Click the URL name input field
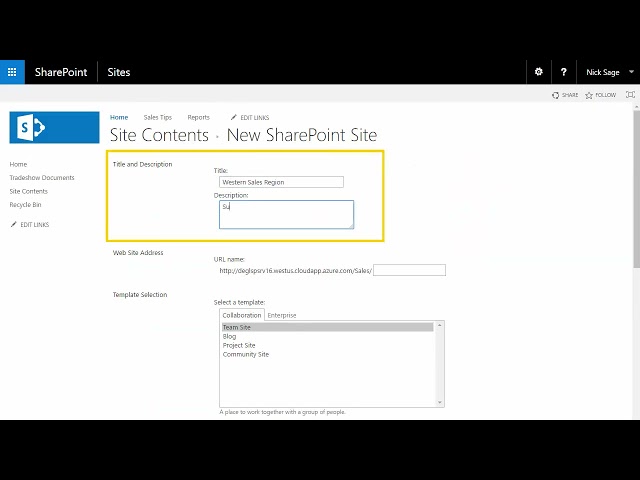This screenshot has height=480, width=640. point(409,270)
